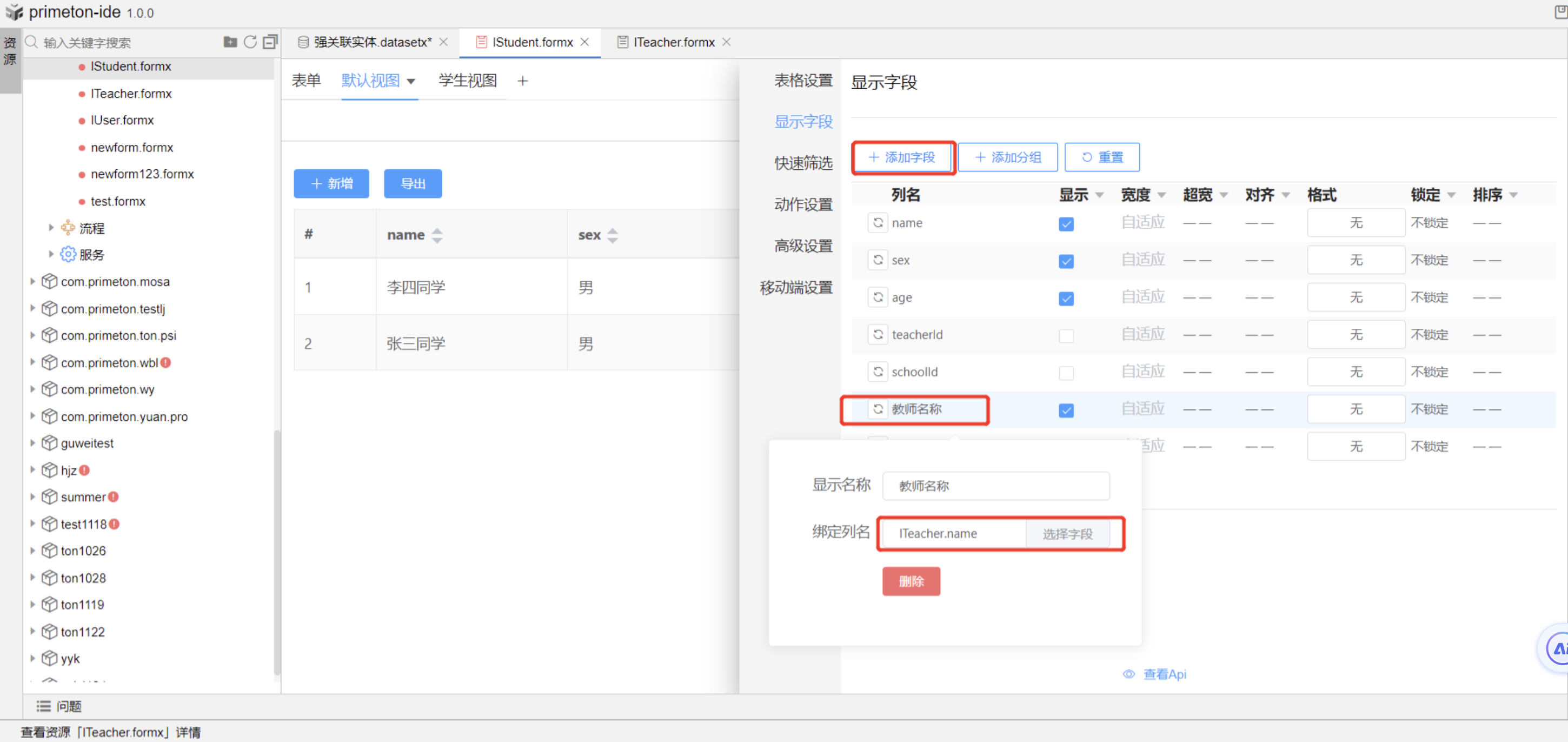This screenshot has width=1568, height=742.
Task: Click the refresh icon next to name field
Action: 878,223
